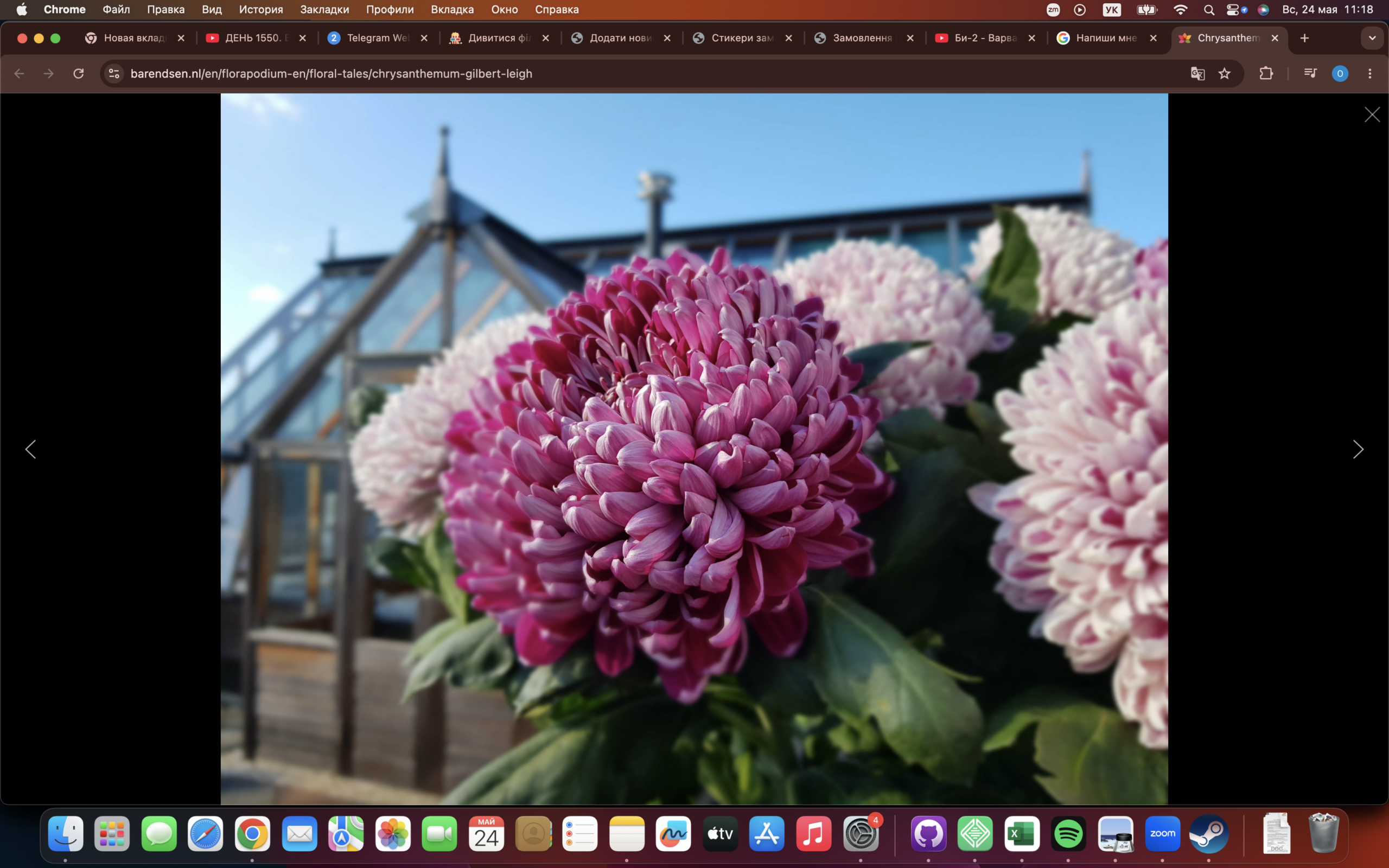Open the Файл menu
Image resolution: width=1389 pixels, height=868 pixels.
point(116,9)
